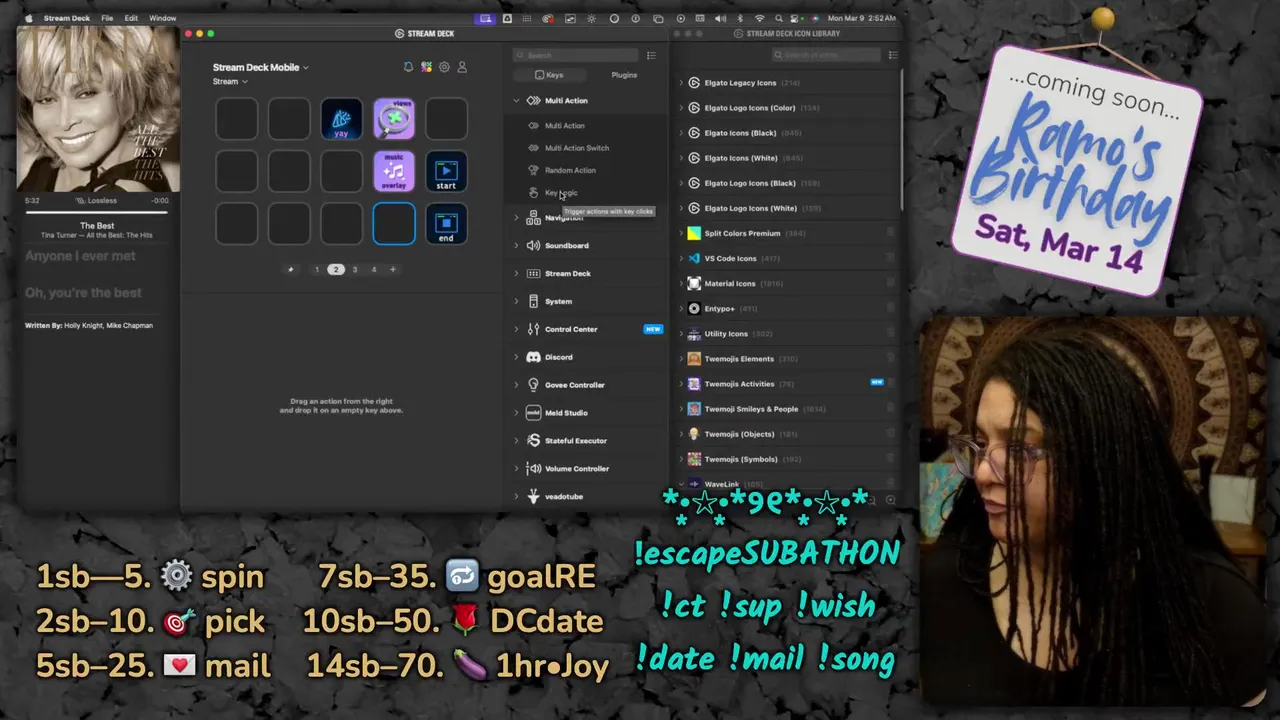Click the Bluetooth icon in the menu bar
The image size is (1280, 720).
tap(740, 18)
